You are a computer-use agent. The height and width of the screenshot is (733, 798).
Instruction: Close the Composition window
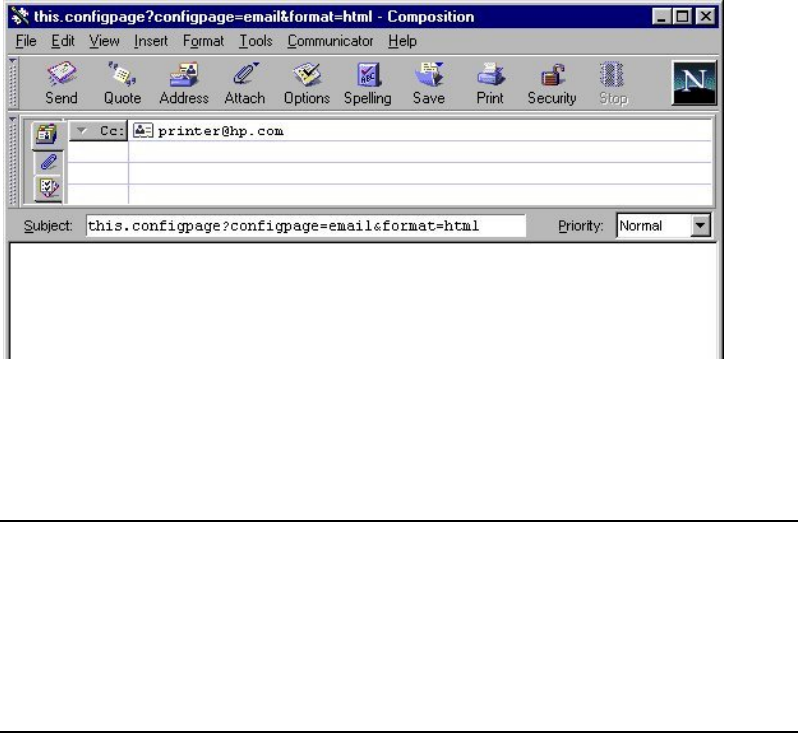point(706,17)
